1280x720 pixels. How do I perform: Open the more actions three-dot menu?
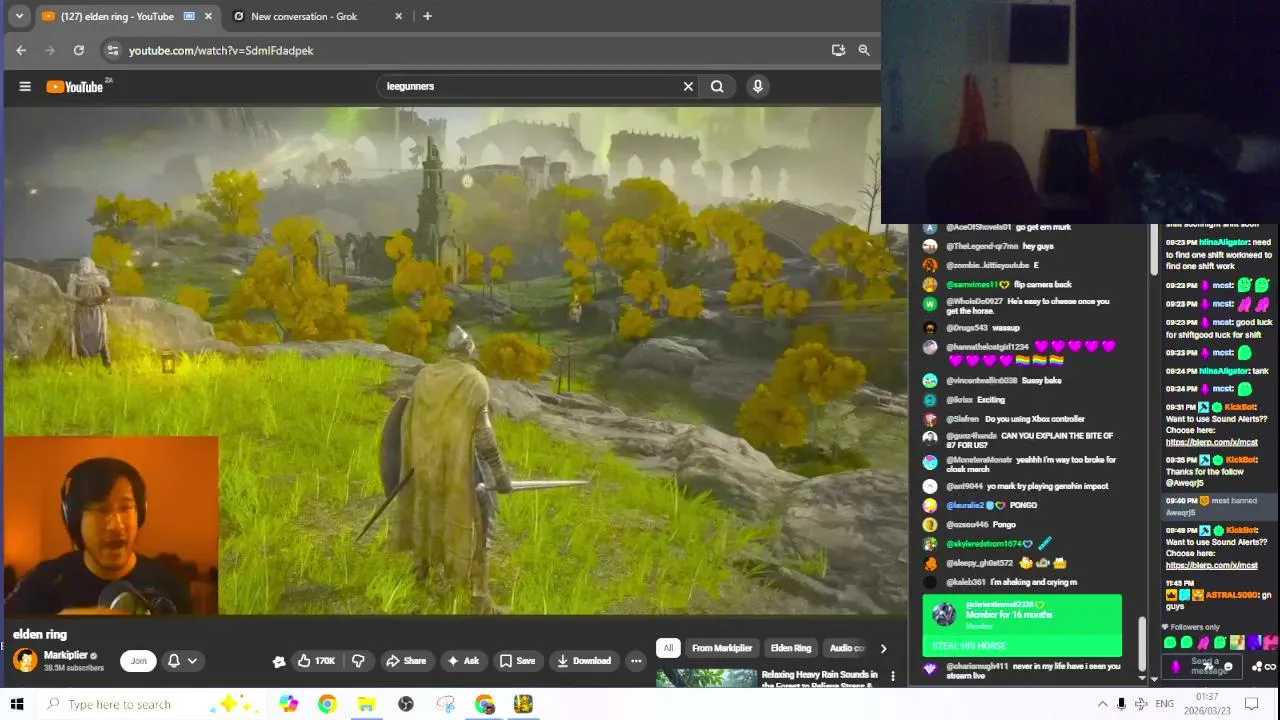click(x=635, y=660)
